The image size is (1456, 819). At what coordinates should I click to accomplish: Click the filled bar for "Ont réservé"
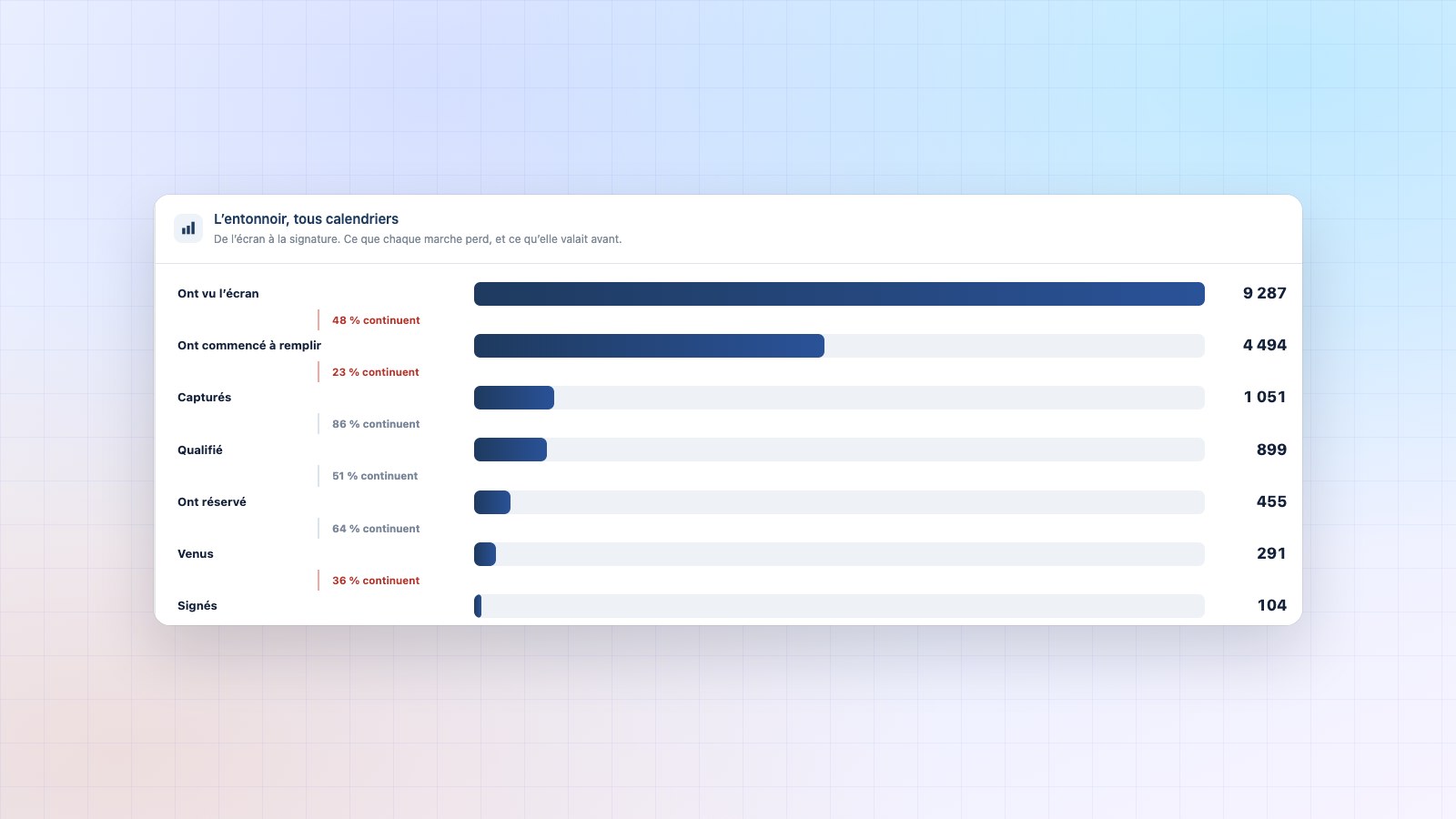point(492,502)
